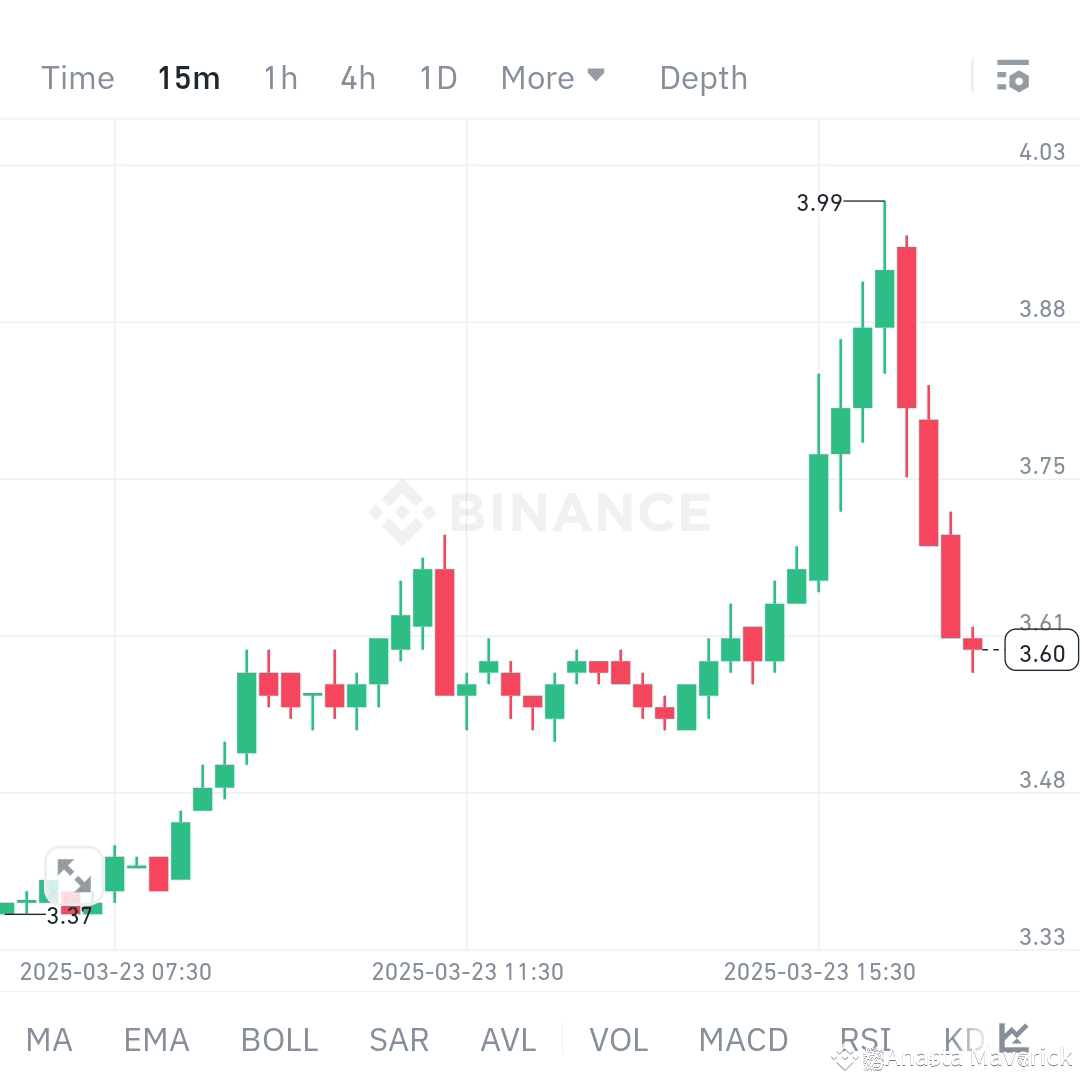Enable the AVL indicator
The height and width of the screenshot is (1080, 1080).
point(508,1039)
